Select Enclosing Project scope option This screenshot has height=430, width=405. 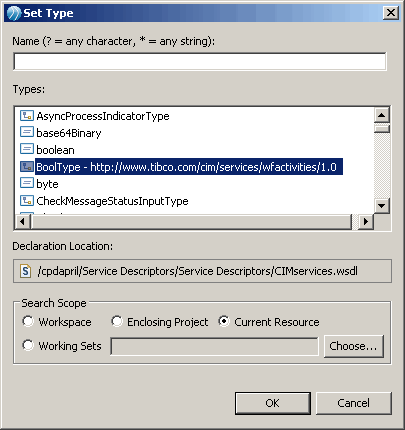(117, 321)
